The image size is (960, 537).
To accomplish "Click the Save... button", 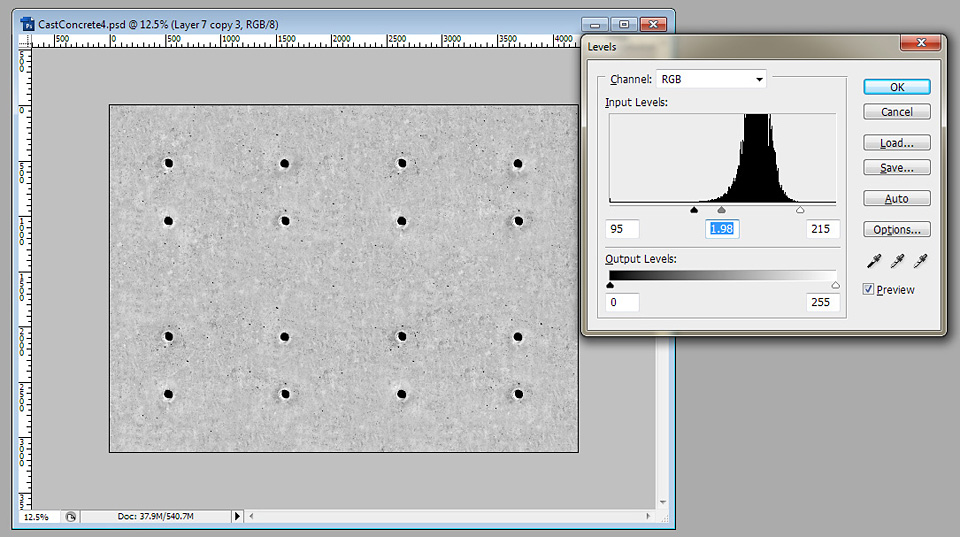I will pyautogui.click(x=897, y=168).
